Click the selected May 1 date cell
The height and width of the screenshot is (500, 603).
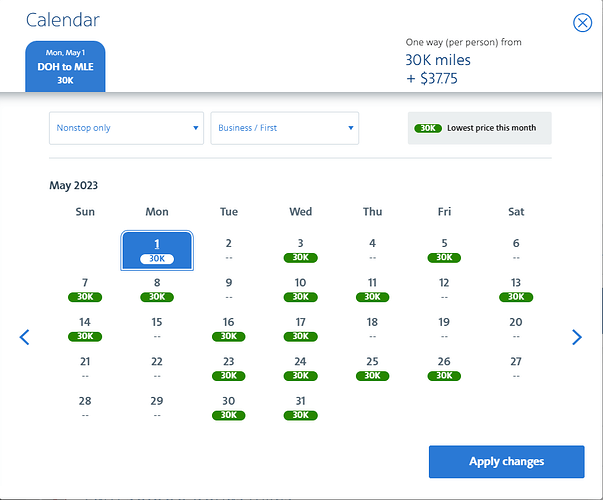[157, 250]
